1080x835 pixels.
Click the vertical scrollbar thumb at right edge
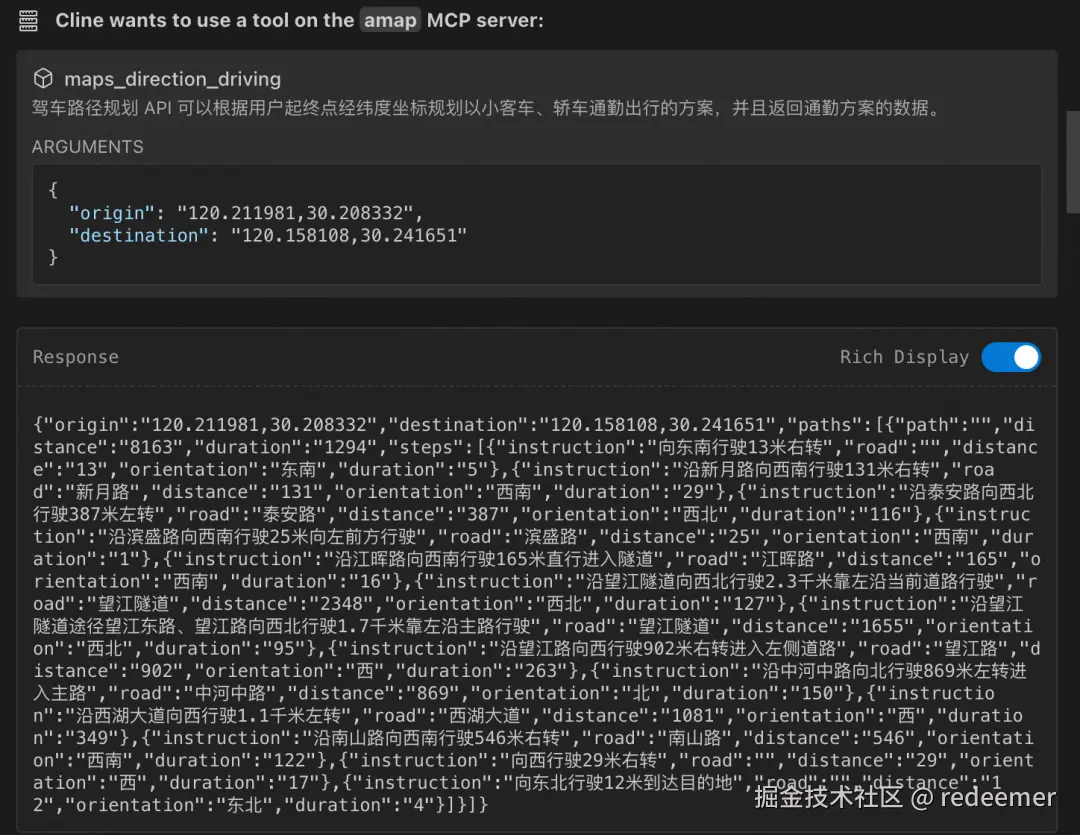point(1072,162)
